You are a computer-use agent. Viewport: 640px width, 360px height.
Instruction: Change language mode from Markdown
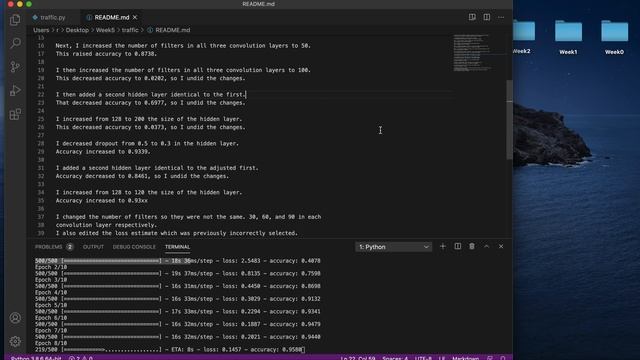click(x=465, y=358)
